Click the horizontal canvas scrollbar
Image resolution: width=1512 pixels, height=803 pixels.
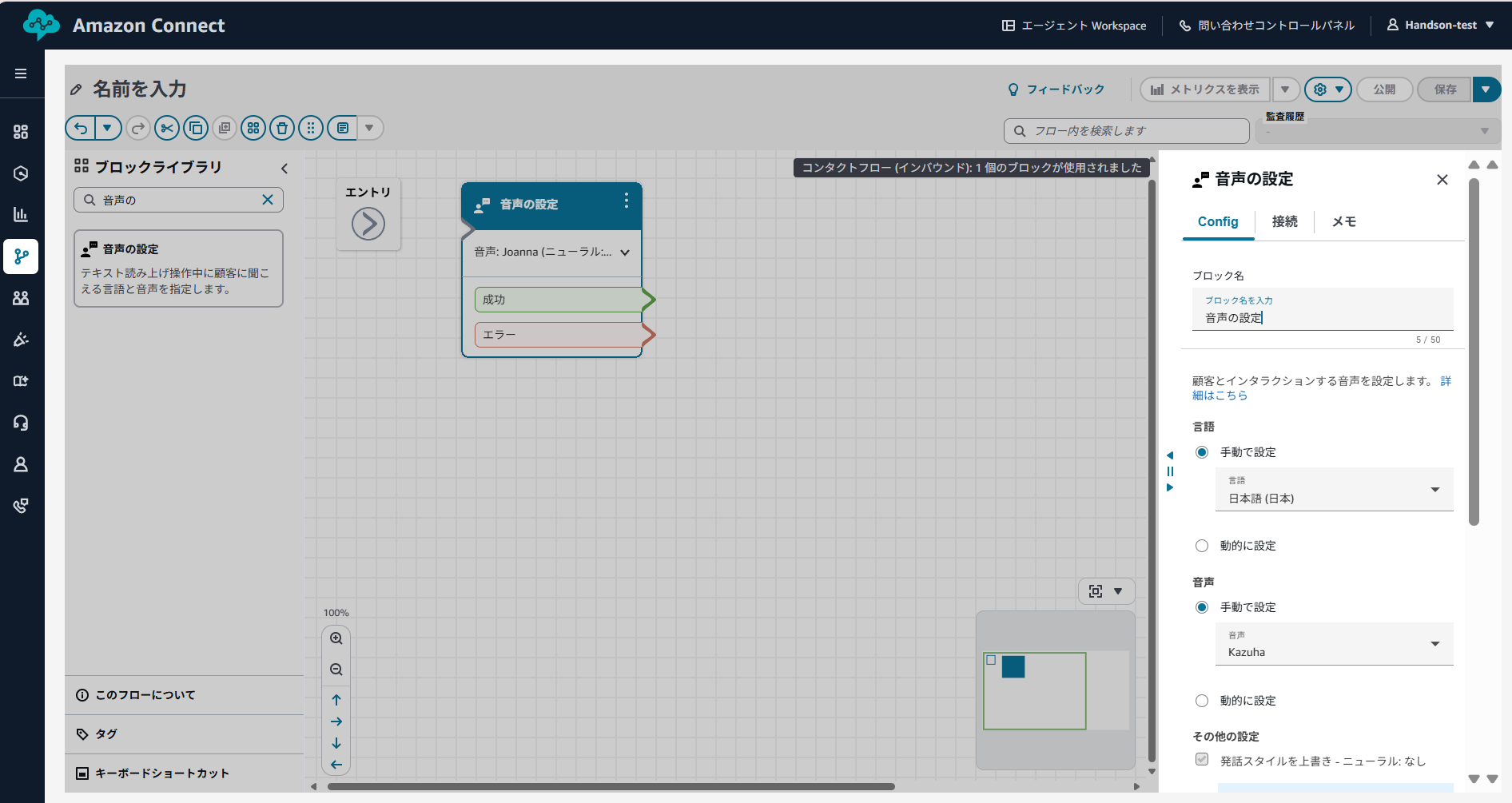tap(611, 786)
